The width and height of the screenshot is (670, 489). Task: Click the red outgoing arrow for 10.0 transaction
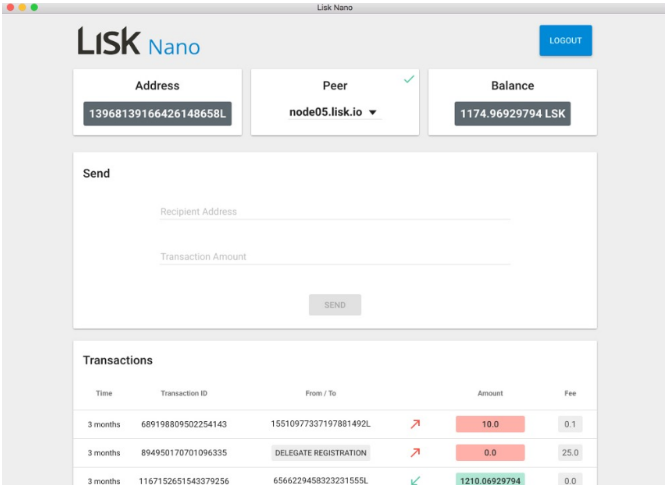[415, 424]
